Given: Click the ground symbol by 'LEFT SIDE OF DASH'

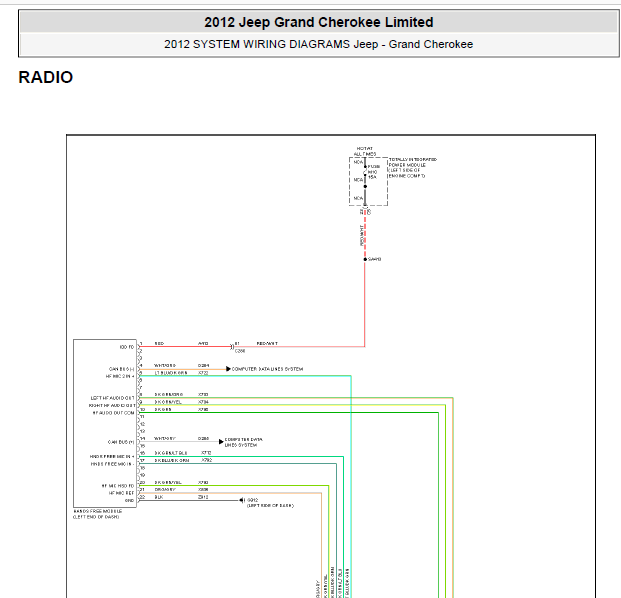Looking at the screenshot, I should [242, 501].
